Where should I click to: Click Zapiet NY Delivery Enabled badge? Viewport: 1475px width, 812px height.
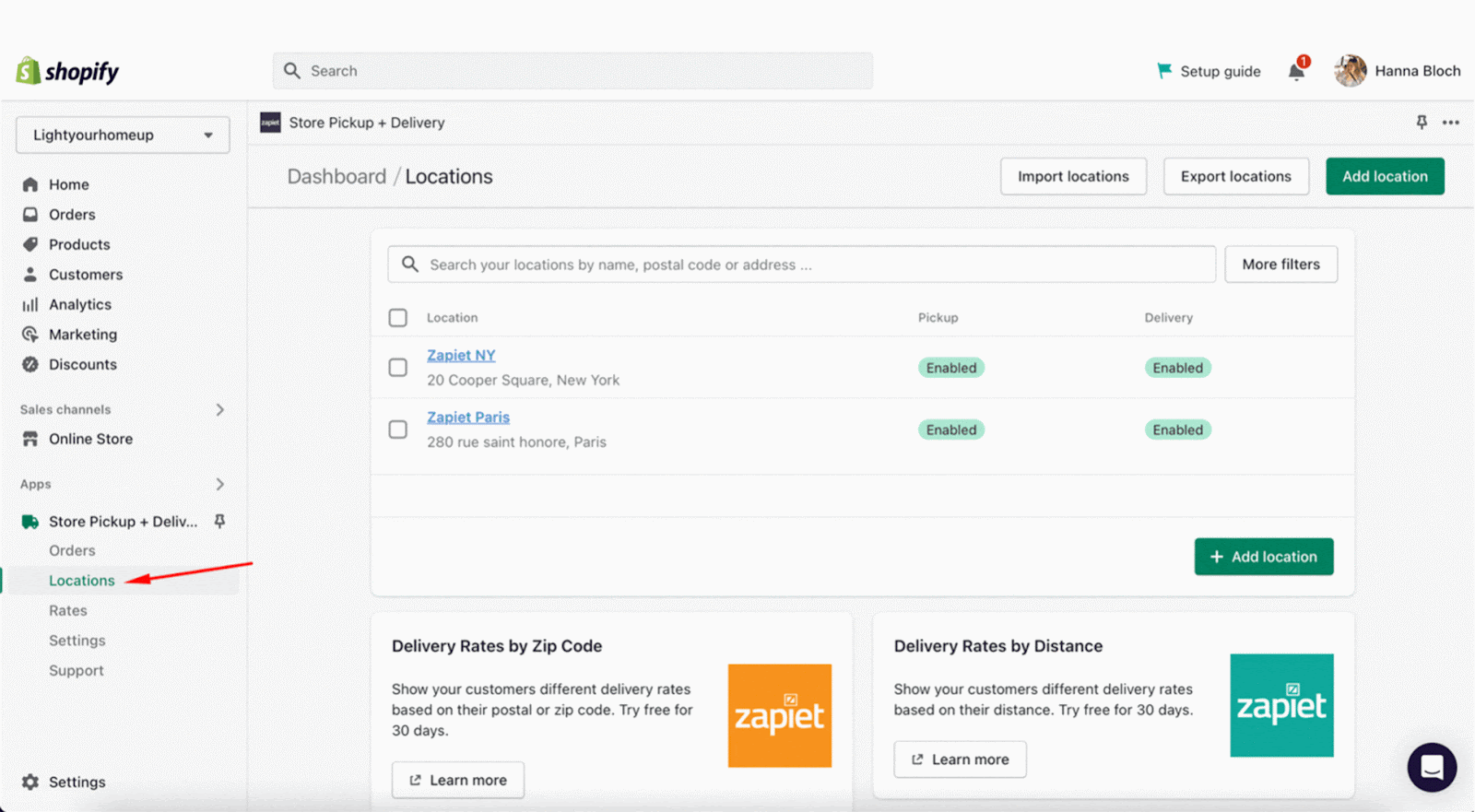tap(1178, 368)
